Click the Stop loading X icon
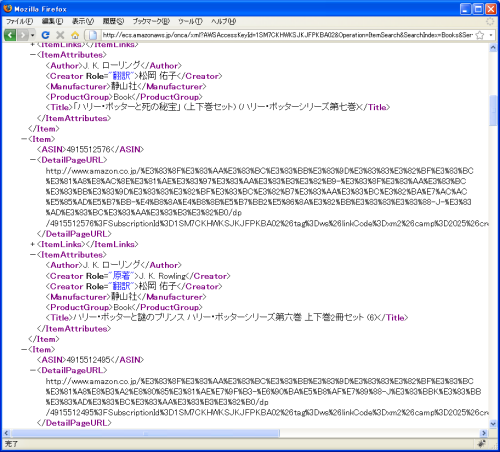This screenshot has width=500, height=452. [60, 35]
